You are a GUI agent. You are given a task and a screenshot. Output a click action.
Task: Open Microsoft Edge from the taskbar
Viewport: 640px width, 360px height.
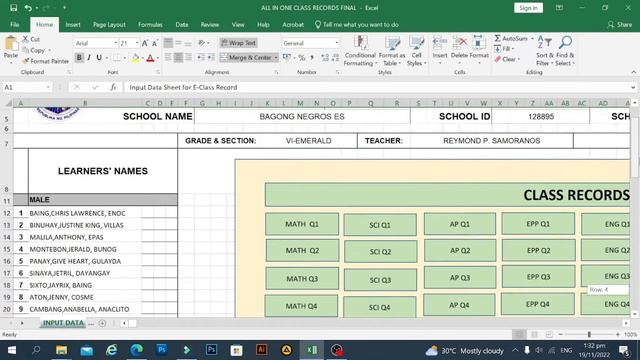click(136, 350)
